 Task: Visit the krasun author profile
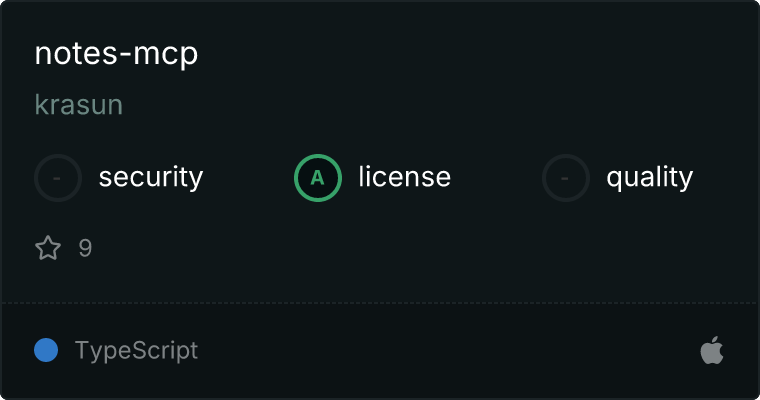79,104
